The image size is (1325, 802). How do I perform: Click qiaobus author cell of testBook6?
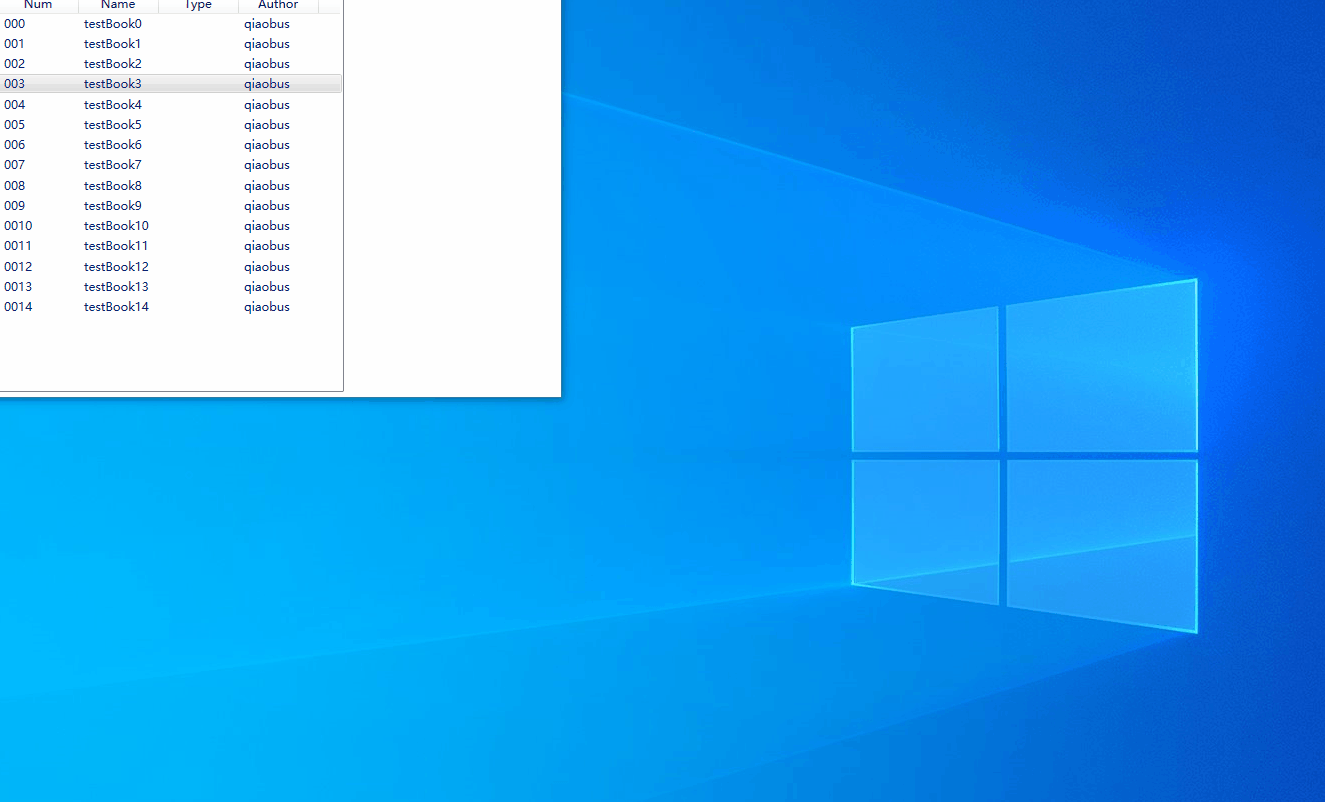tap(267, 144)
